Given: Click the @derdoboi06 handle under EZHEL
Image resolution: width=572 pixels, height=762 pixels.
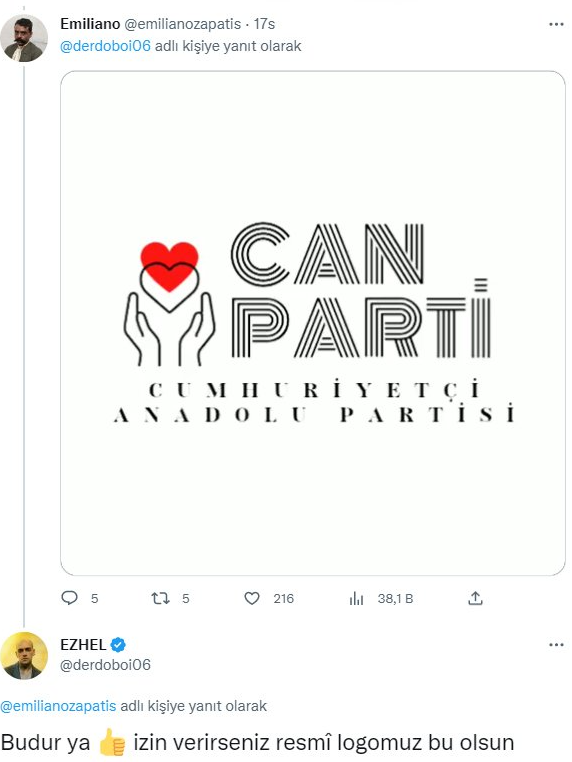Looking at the screenshot, I should 105,664.
